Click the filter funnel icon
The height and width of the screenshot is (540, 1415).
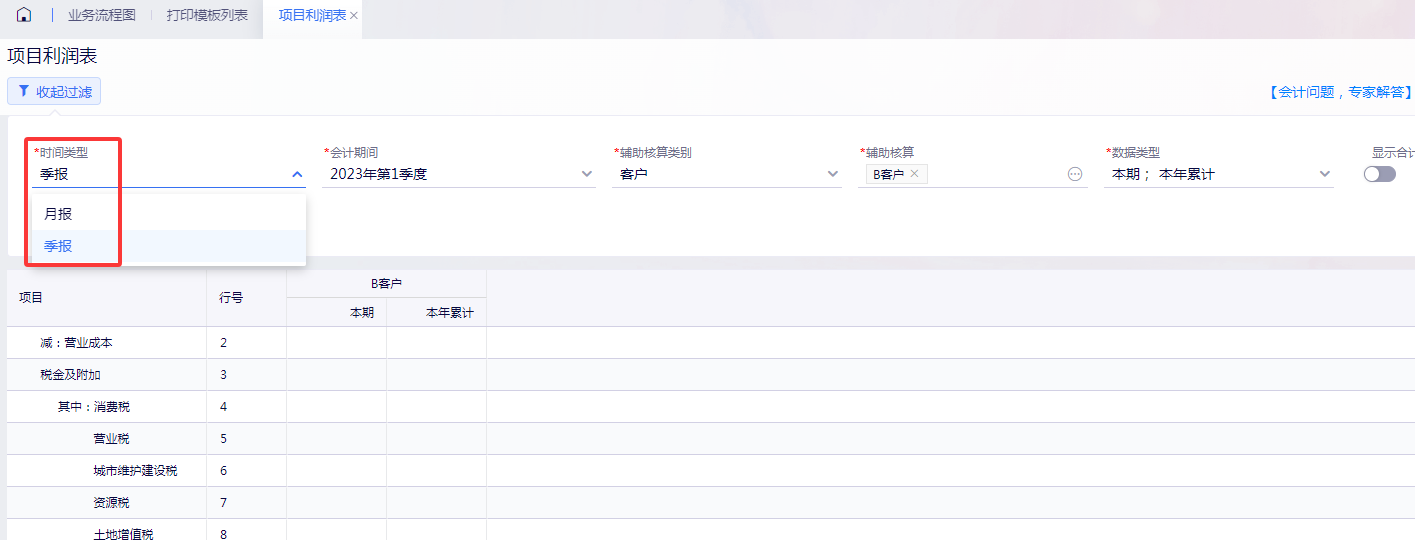pos(24,92)
